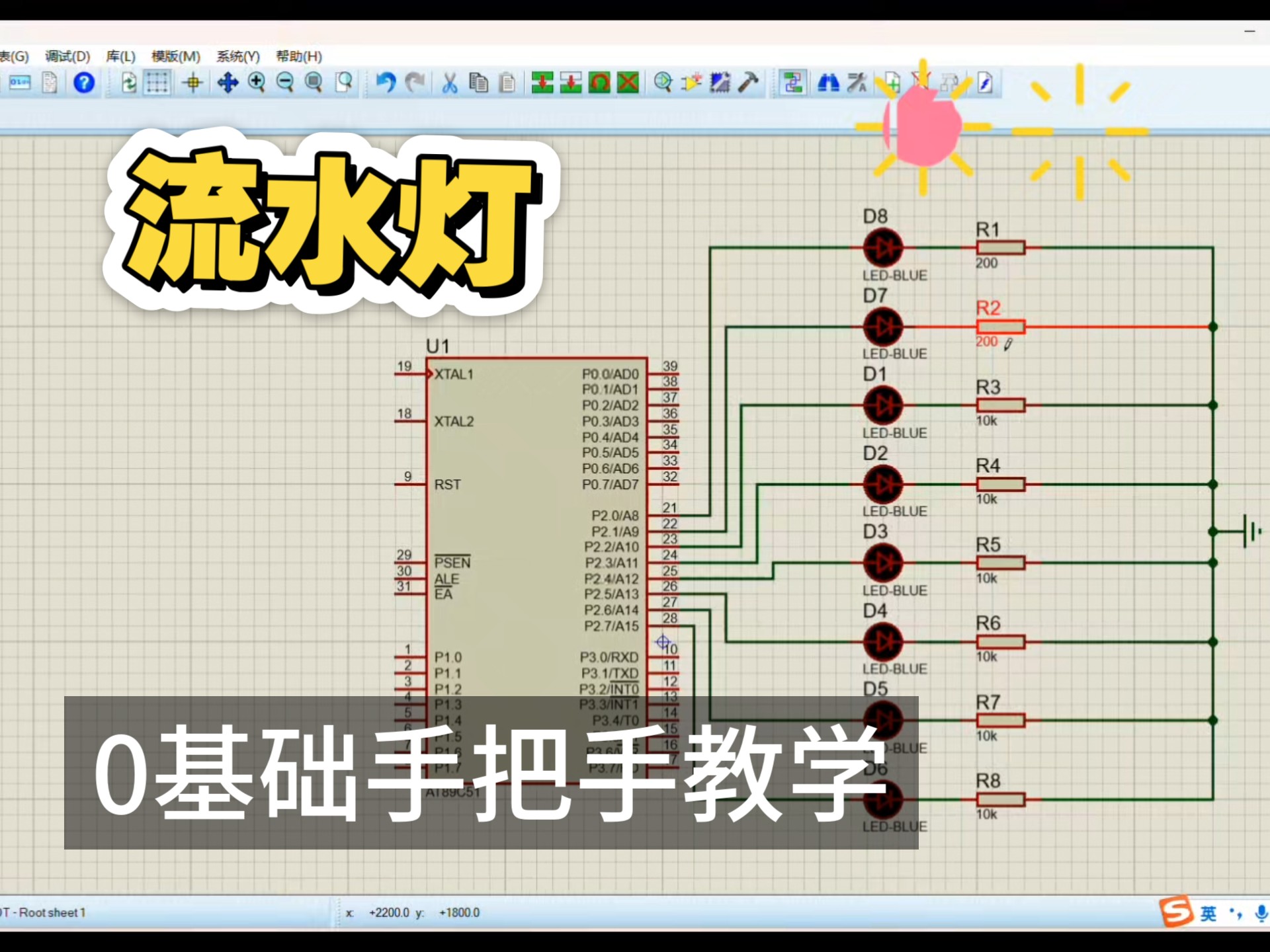Click the pan/center view icon
This screenshot has width=1270, height=952.
tap(228, 83)
